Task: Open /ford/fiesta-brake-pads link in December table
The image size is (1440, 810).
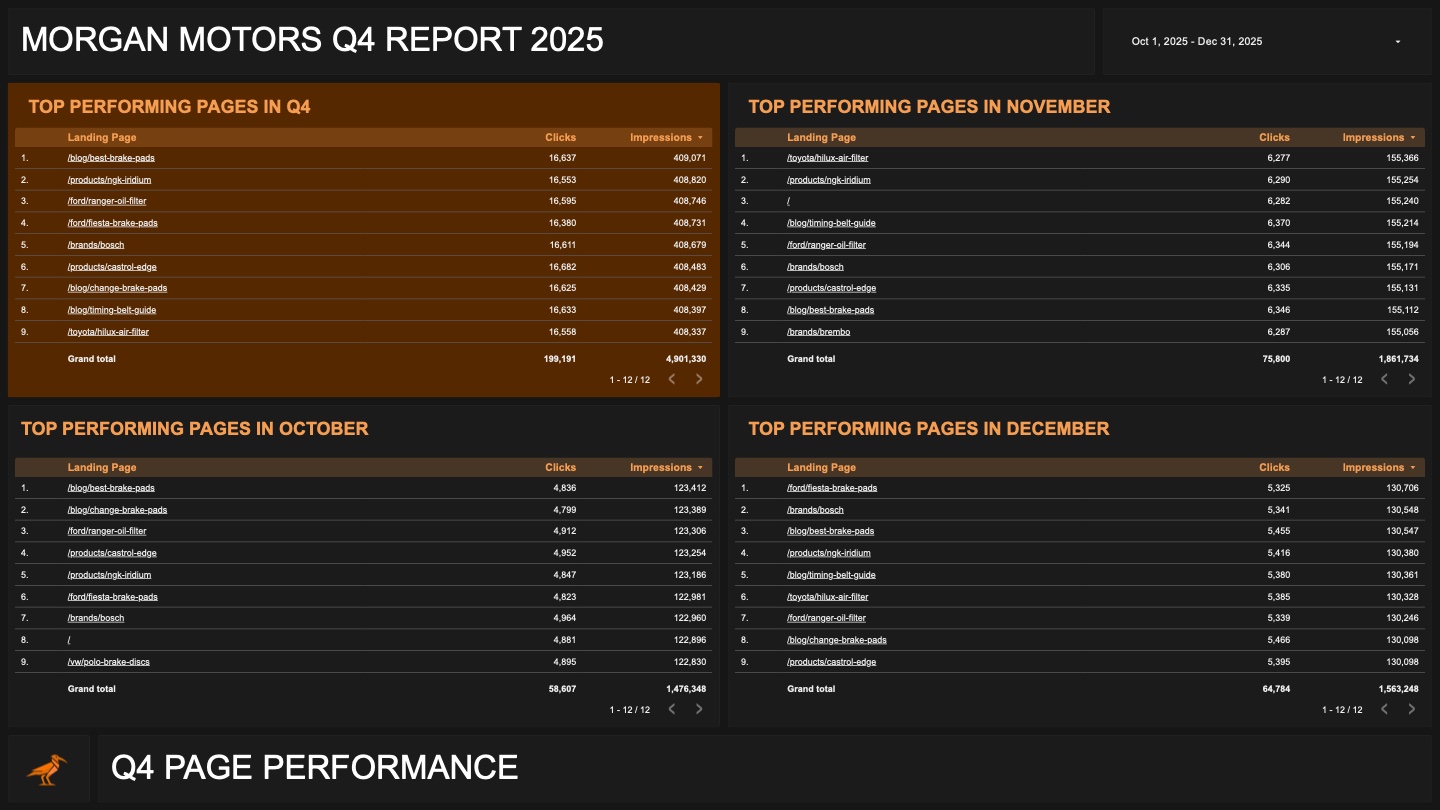Action: [x=832, y=488]
